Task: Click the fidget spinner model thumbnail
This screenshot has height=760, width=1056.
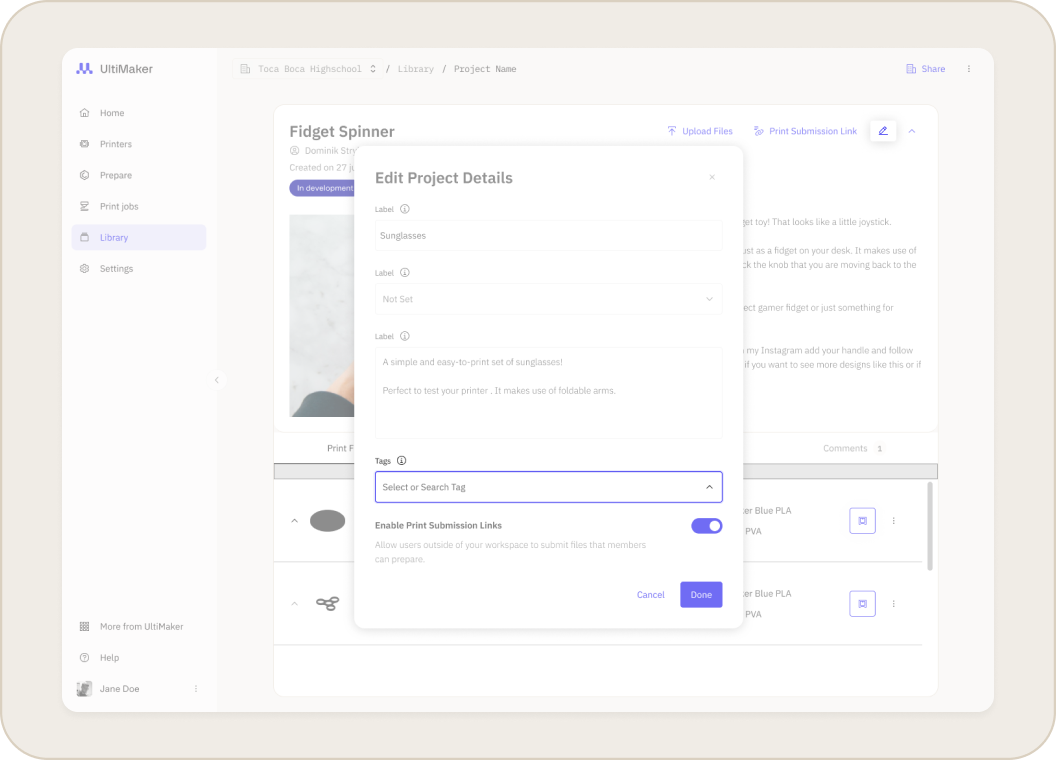Action: coord(327,604)
